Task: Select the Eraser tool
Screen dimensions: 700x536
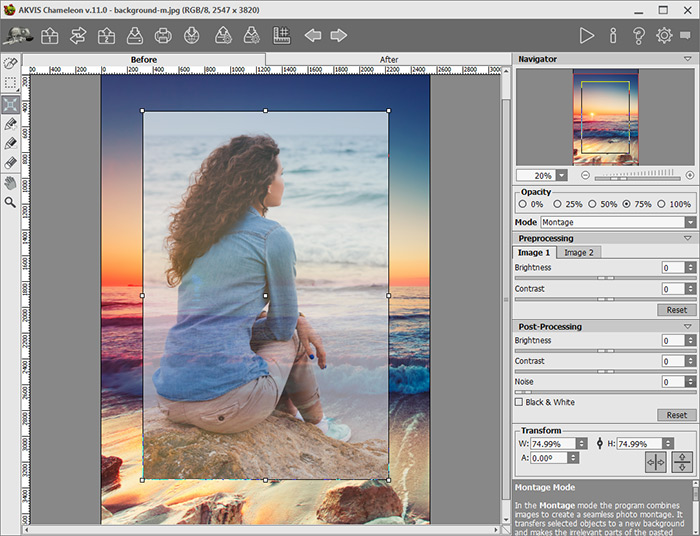Action: point(10,163)
